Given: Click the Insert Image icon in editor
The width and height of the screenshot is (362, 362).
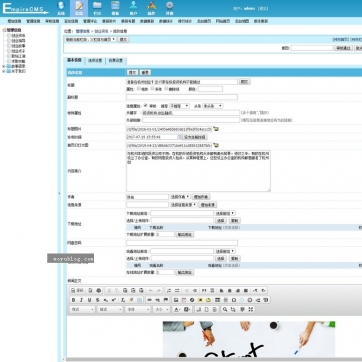Looking at the screenshot, I should (176, 300).
